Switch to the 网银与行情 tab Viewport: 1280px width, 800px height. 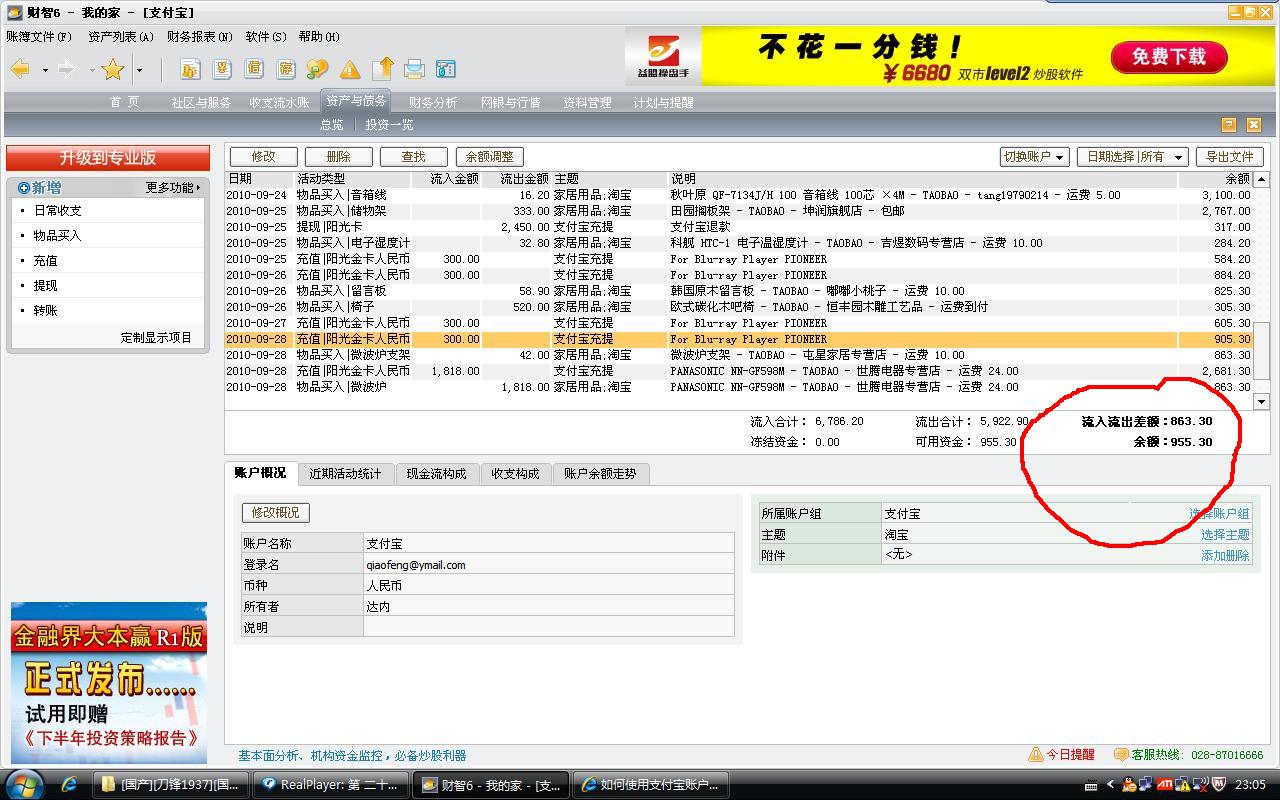tap(510, 102)
